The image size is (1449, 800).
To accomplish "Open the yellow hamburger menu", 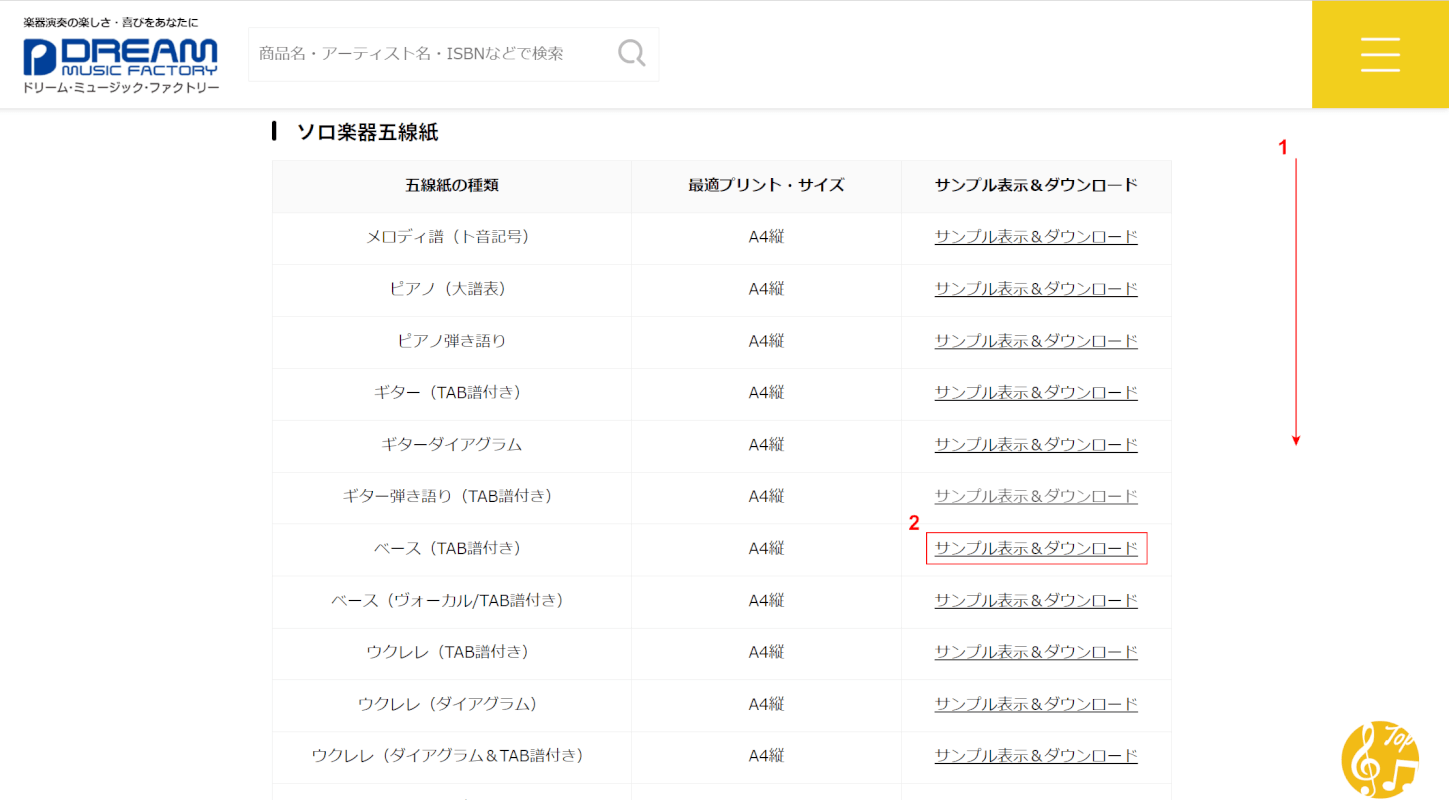I will click(1380, 54).
